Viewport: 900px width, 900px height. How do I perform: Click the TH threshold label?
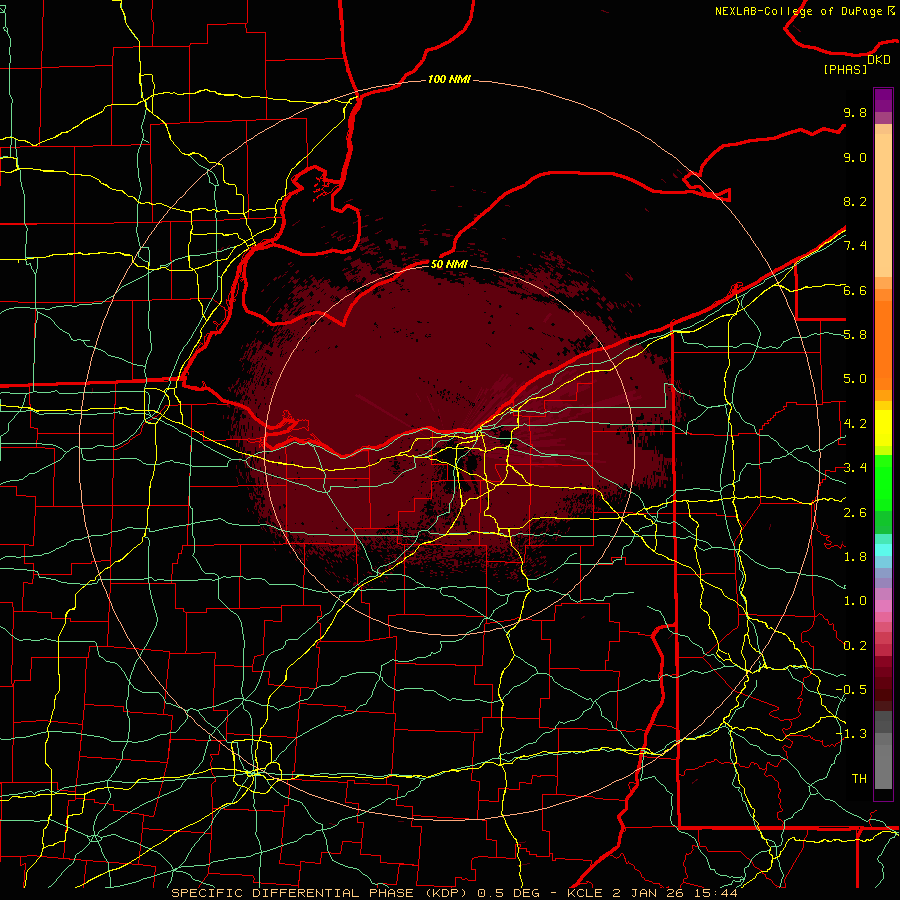[x=859, y=779]
